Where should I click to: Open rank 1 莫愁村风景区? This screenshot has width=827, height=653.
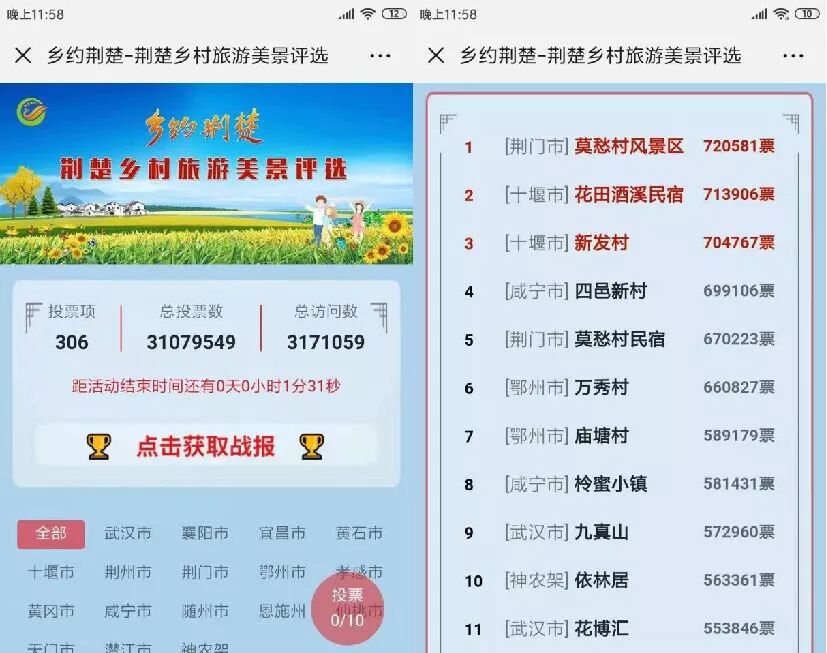tap(629, 146)
